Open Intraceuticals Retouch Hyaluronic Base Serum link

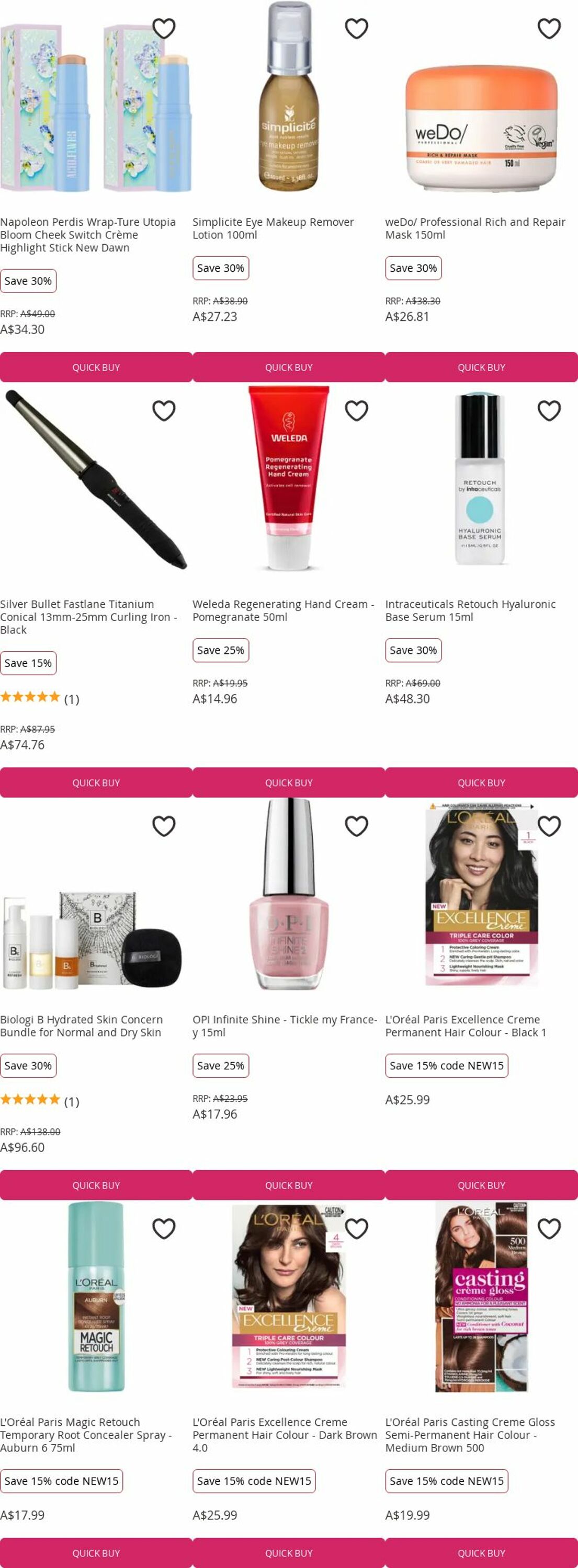[470, 610]
